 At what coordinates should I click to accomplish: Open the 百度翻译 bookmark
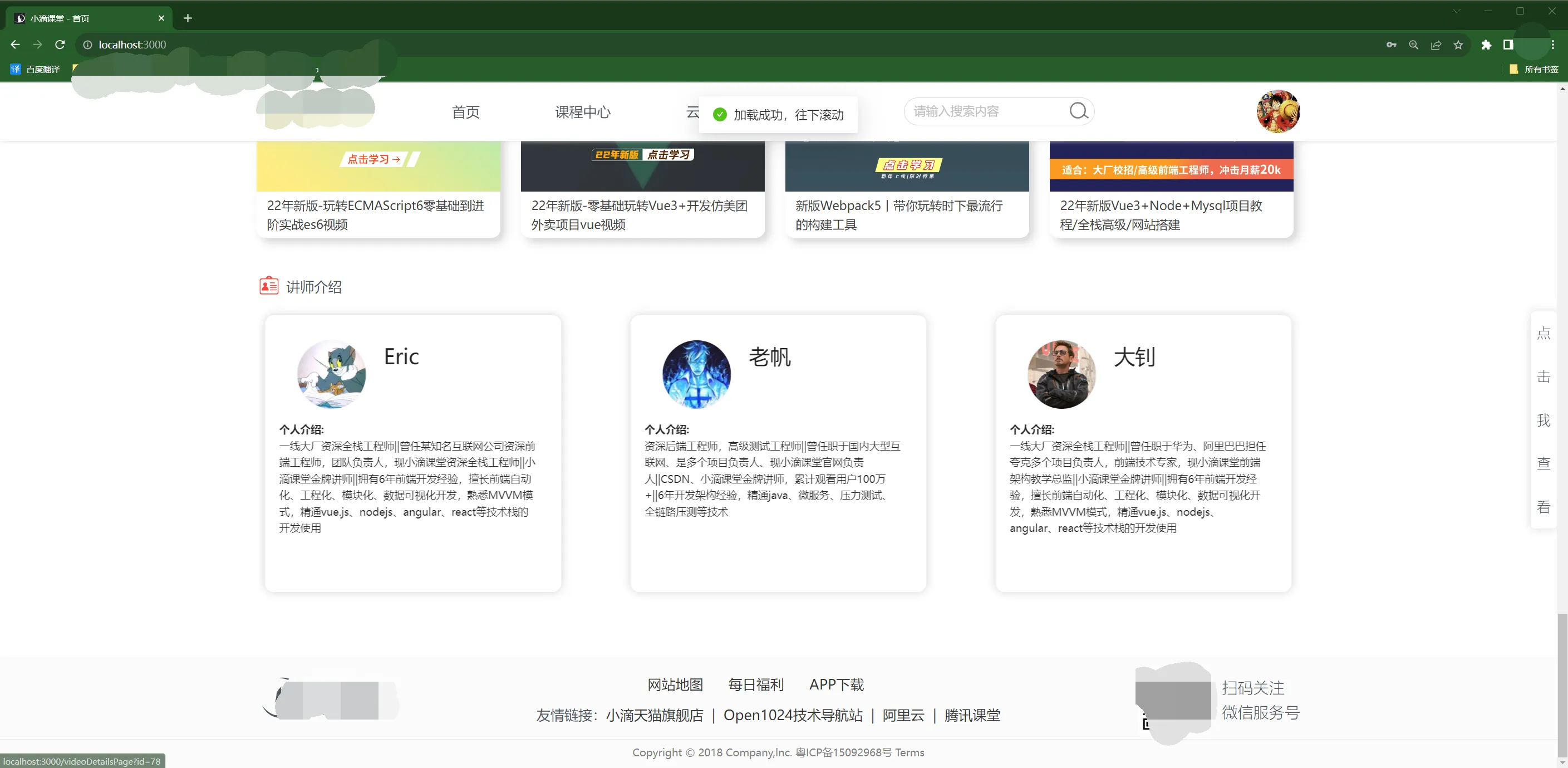[x=35, y=69]
